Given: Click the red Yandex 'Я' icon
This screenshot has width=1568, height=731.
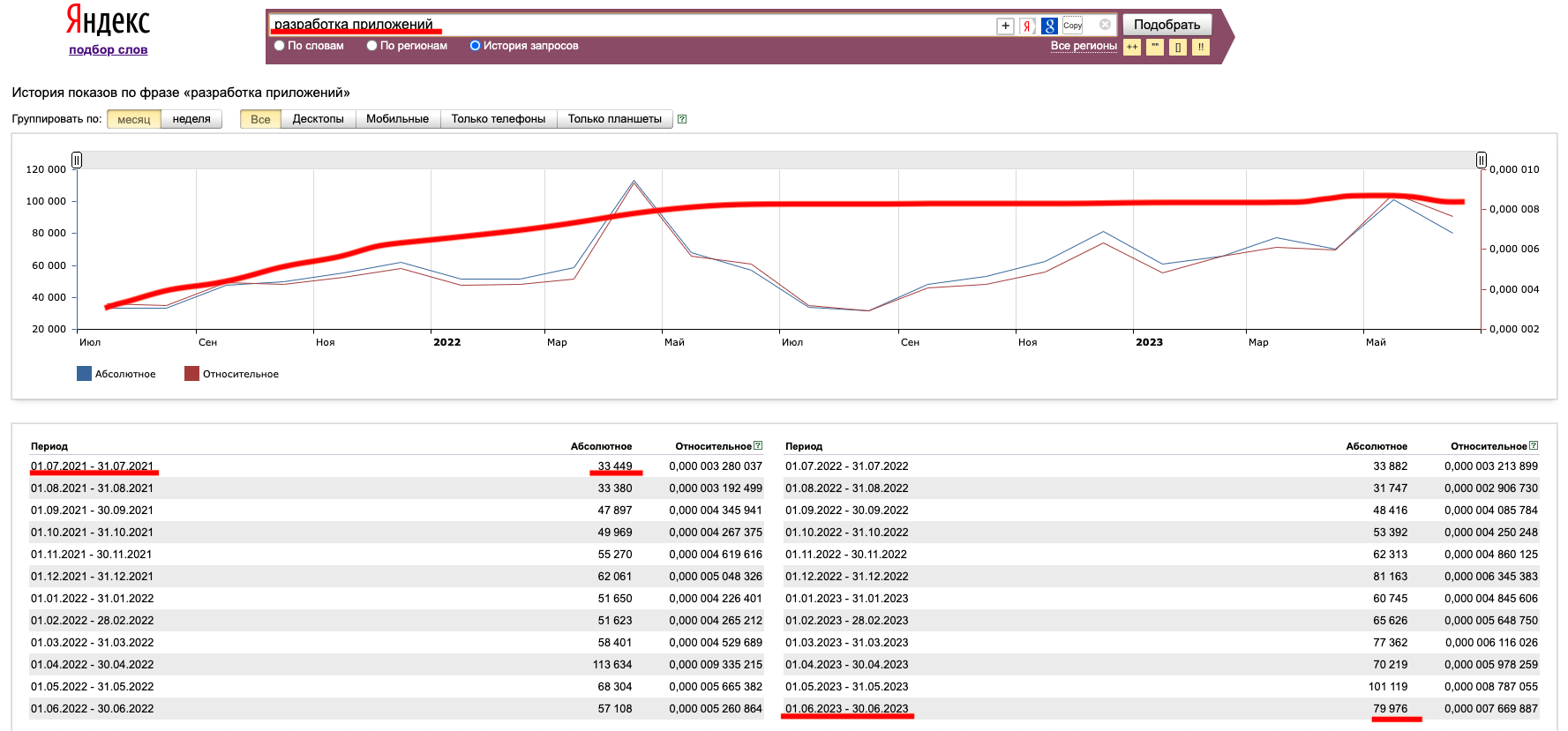Looking at the screenshot, I should (1027, 26).
